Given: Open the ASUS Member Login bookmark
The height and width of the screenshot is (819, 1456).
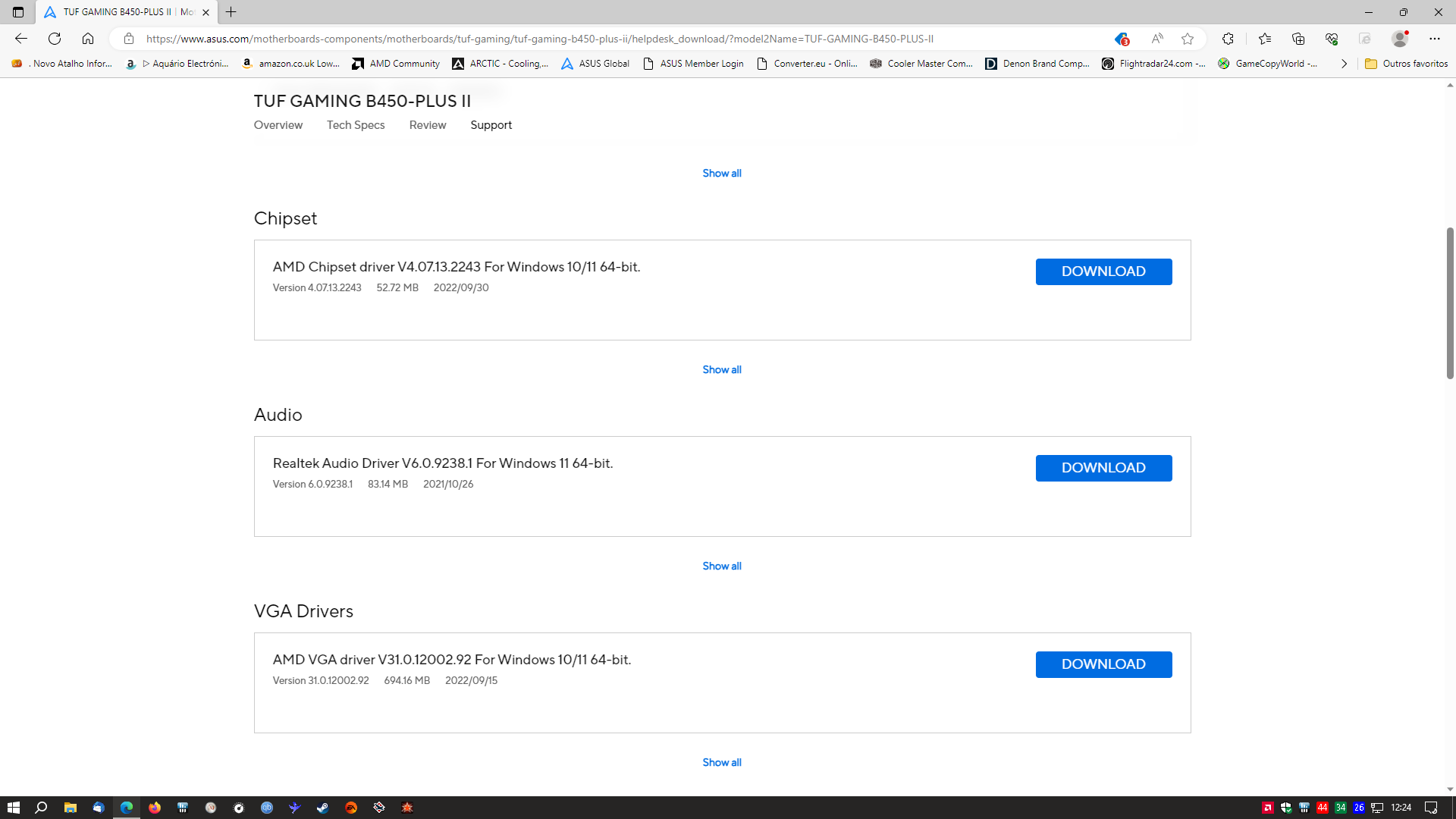Looking at the screenshot, I should tap(693, 64).
